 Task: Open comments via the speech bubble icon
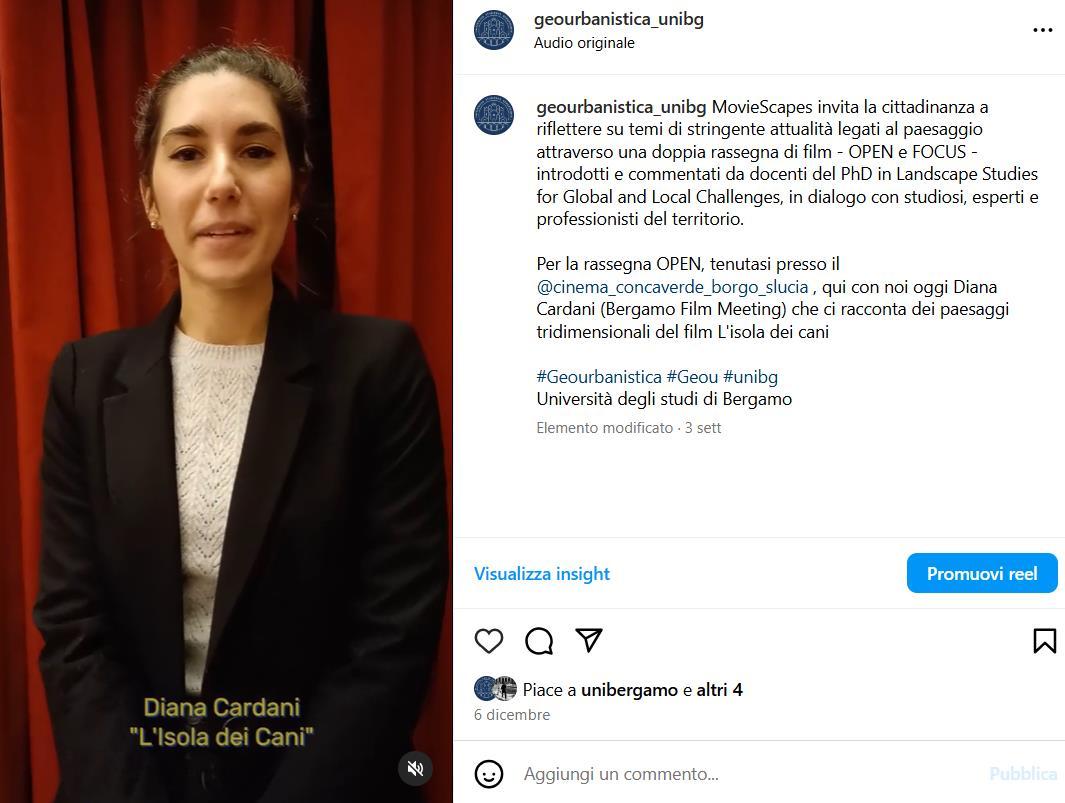[x=539, y=641]
